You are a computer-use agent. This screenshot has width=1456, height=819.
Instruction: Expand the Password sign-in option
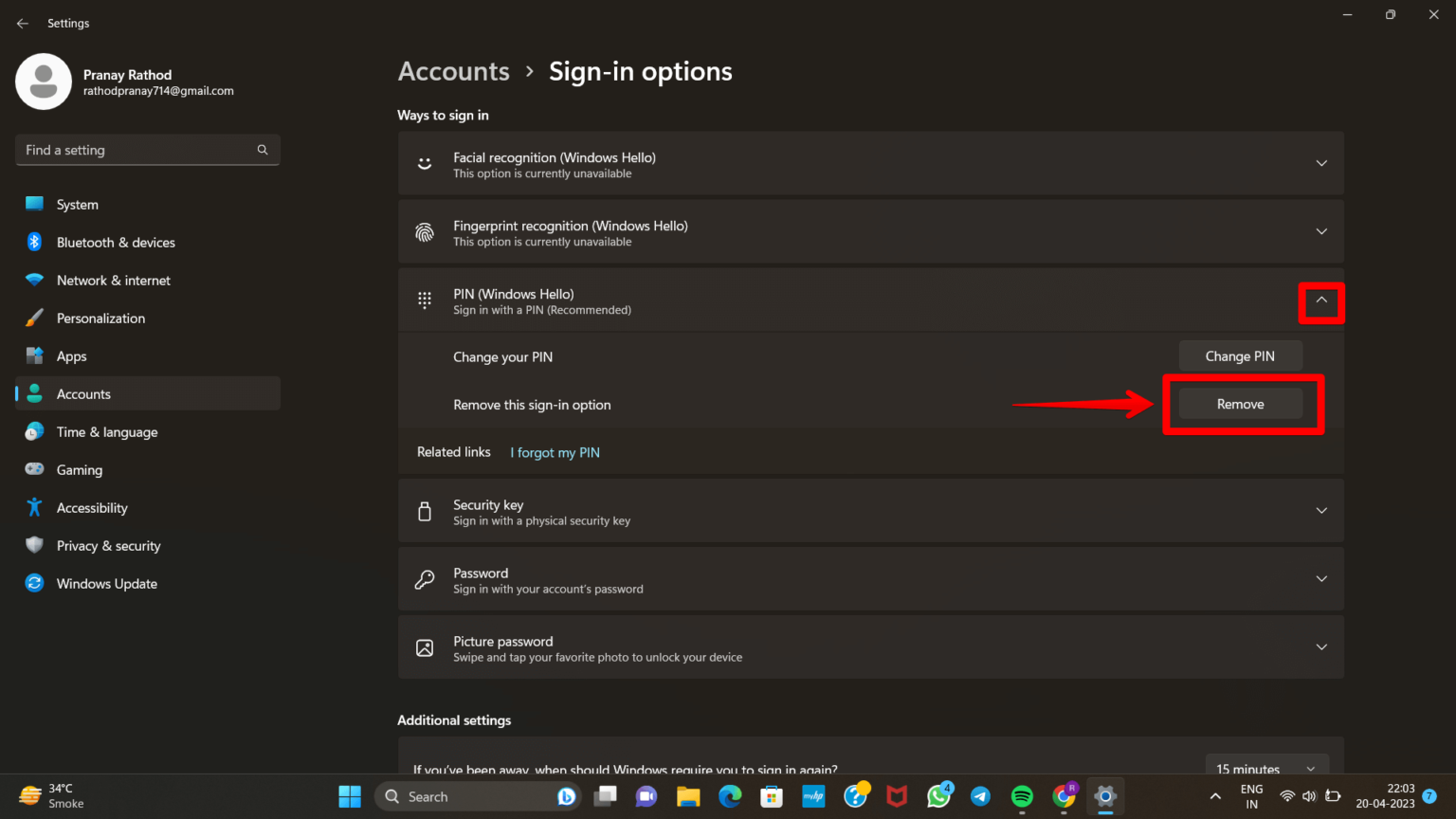click(1321, 578)
